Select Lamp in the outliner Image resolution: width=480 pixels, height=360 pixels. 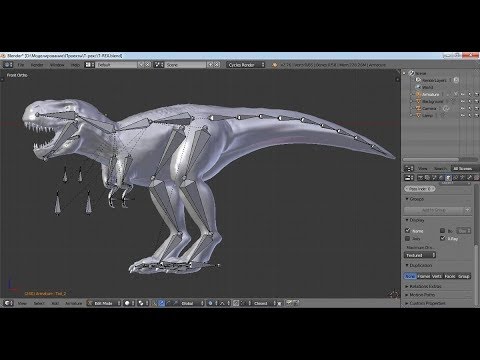tap(427, 115)
